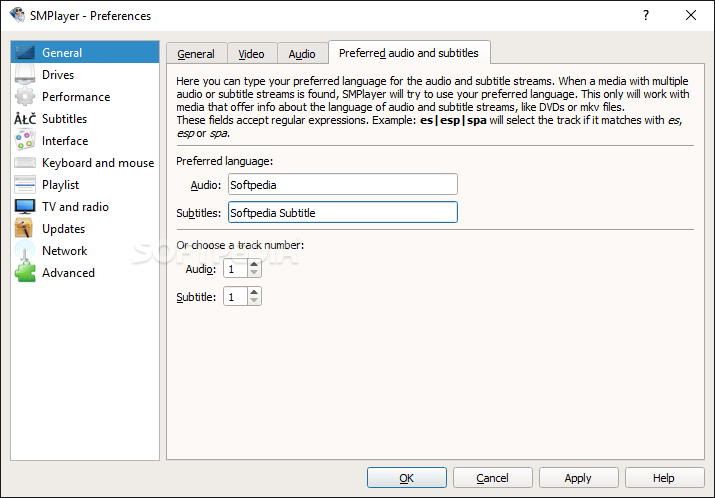The width and height of the screenshot is (715, 498).
Task: Open the Advanced preferences section
Action: (x=85, y=272)
